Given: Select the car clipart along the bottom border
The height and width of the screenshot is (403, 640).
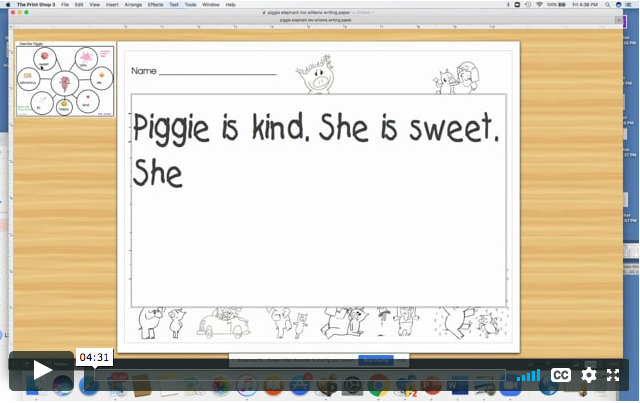Looking at the screenshot, I should pyautogui.click(x=223, y=322).
